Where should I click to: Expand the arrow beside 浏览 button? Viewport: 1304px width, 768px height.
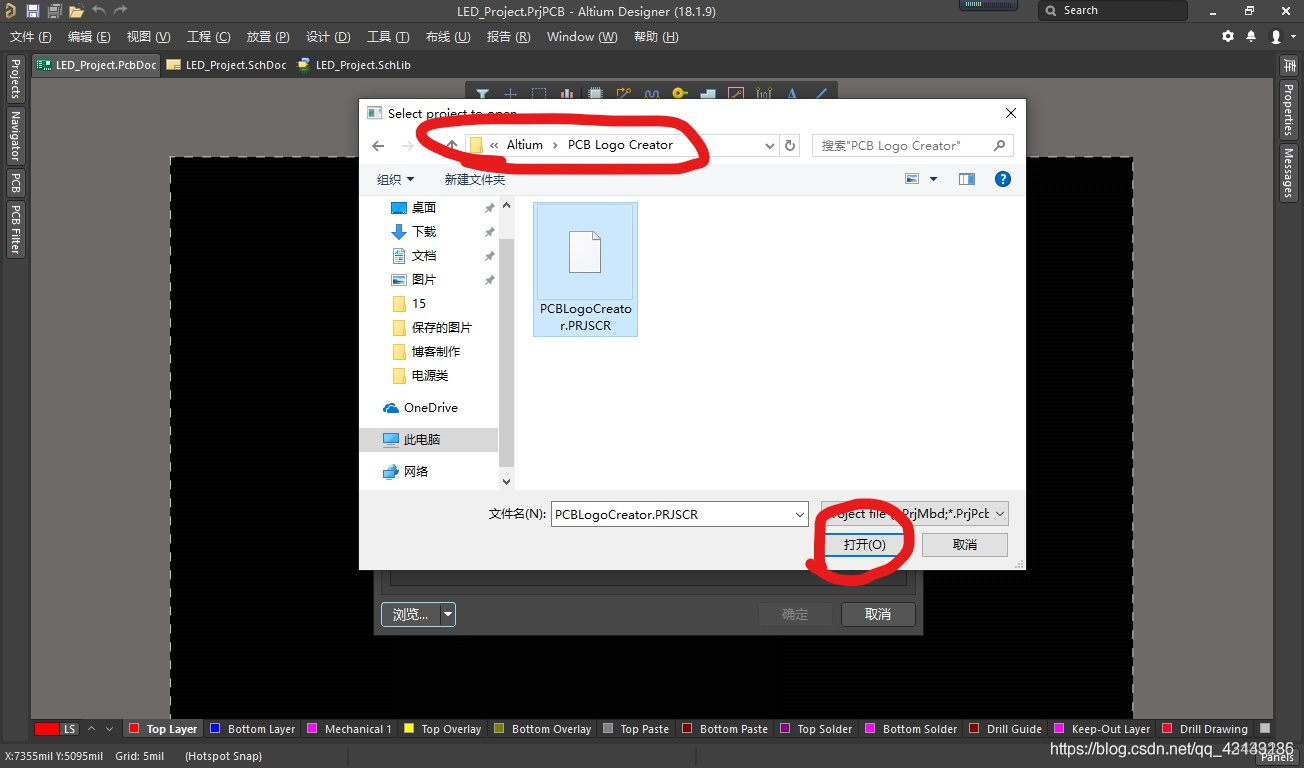pos(448,614)
